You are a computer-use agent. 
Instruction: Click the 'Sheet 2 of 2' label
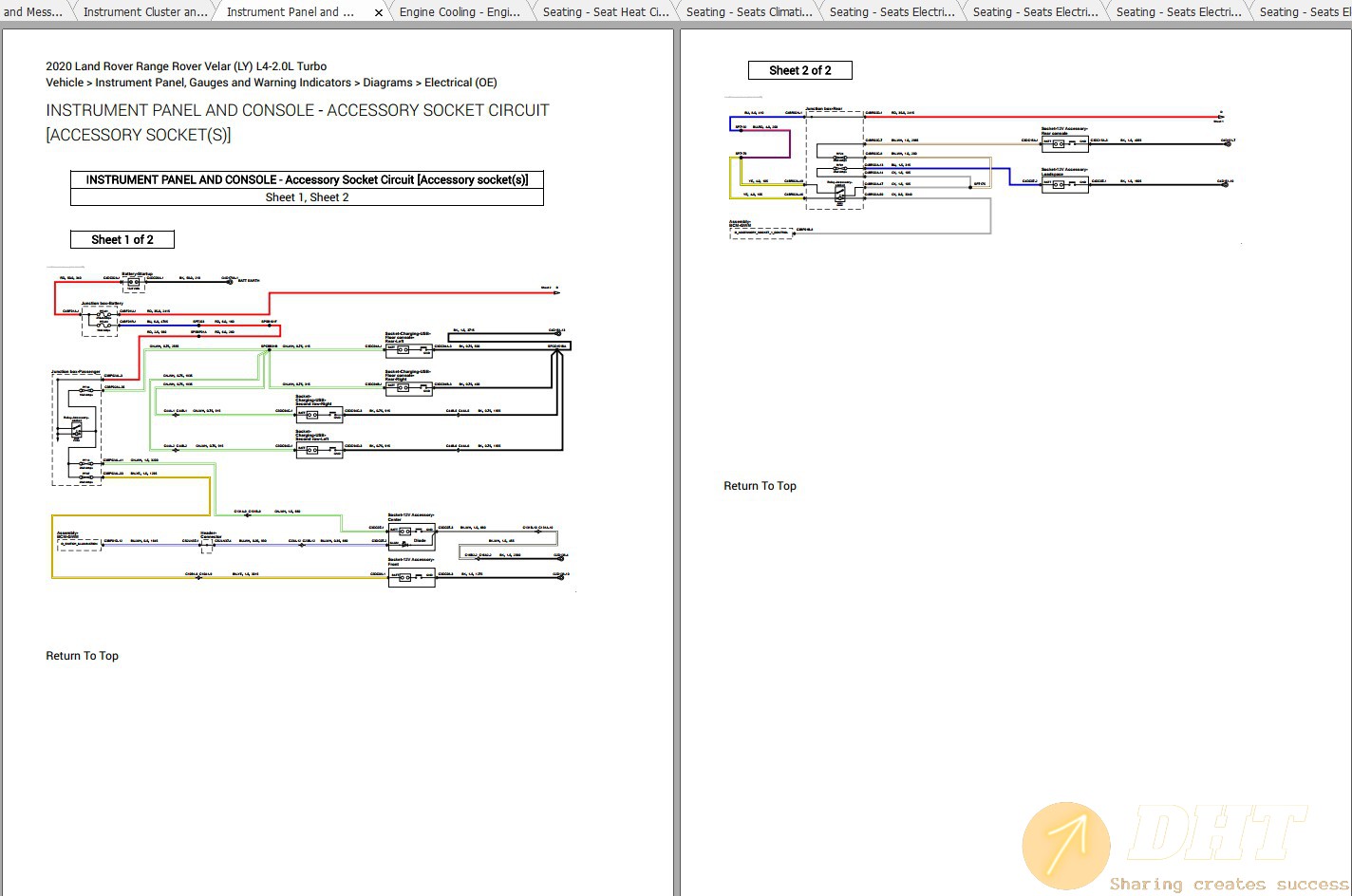pos(800,70)
